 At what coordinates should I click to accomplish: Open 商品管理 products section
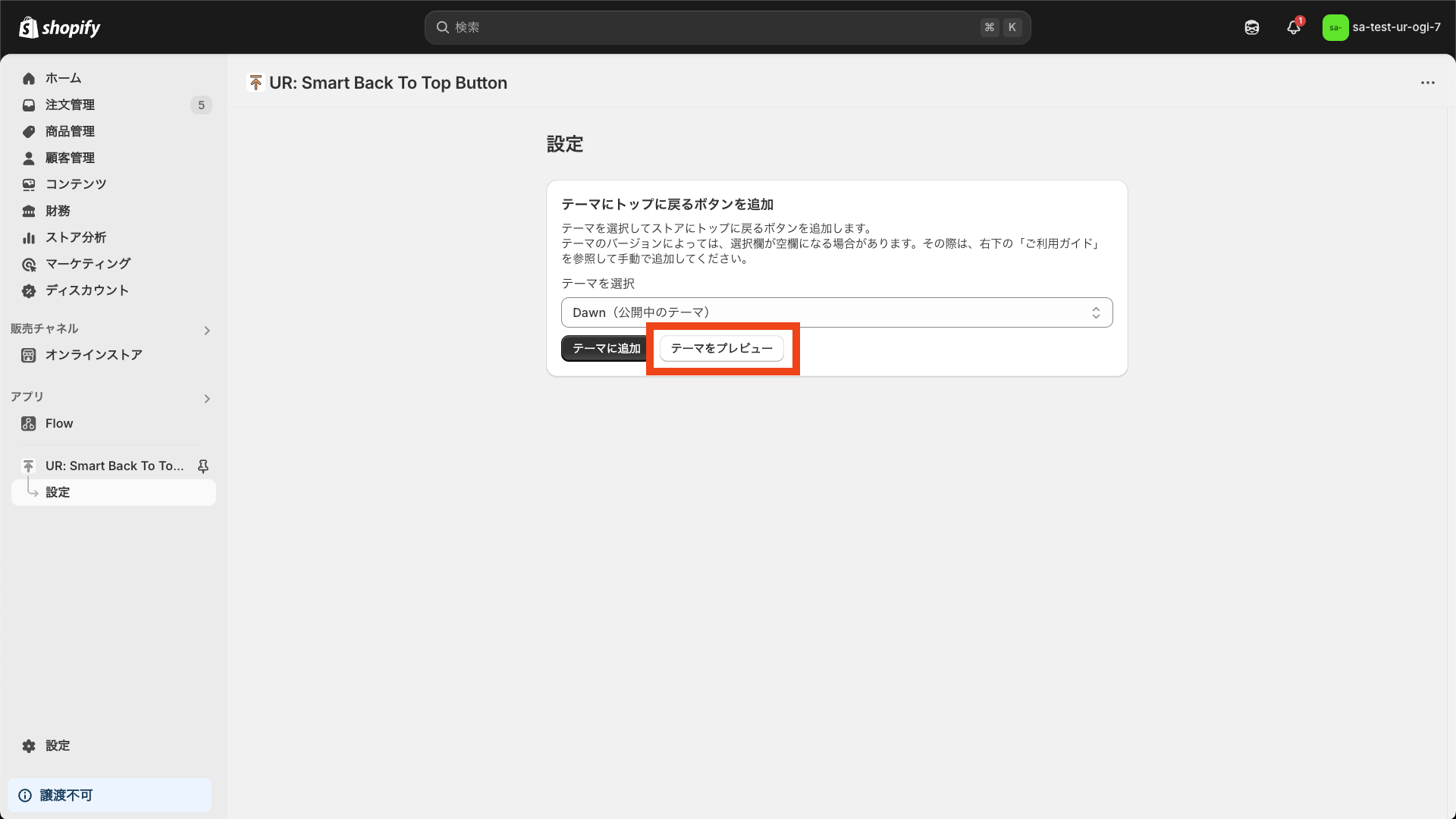[x=70, y=131]
